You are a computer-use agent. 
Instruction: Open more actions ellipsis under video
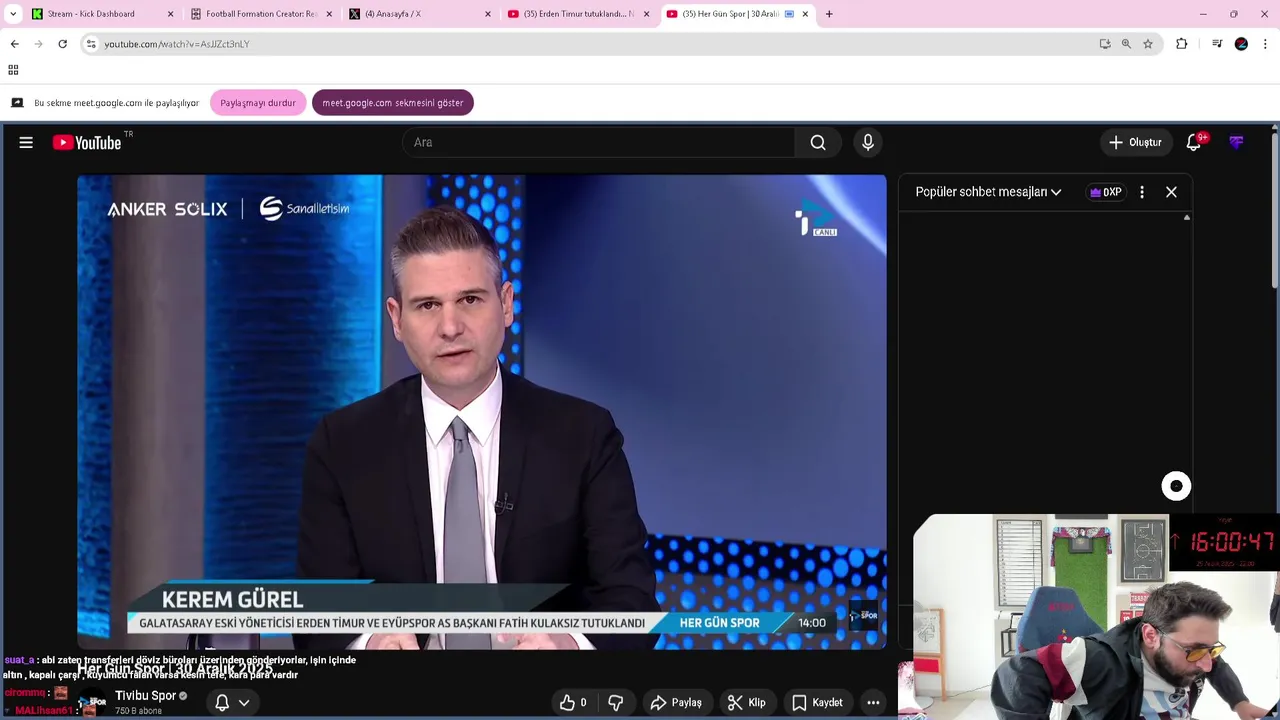[x=873, y=703]
